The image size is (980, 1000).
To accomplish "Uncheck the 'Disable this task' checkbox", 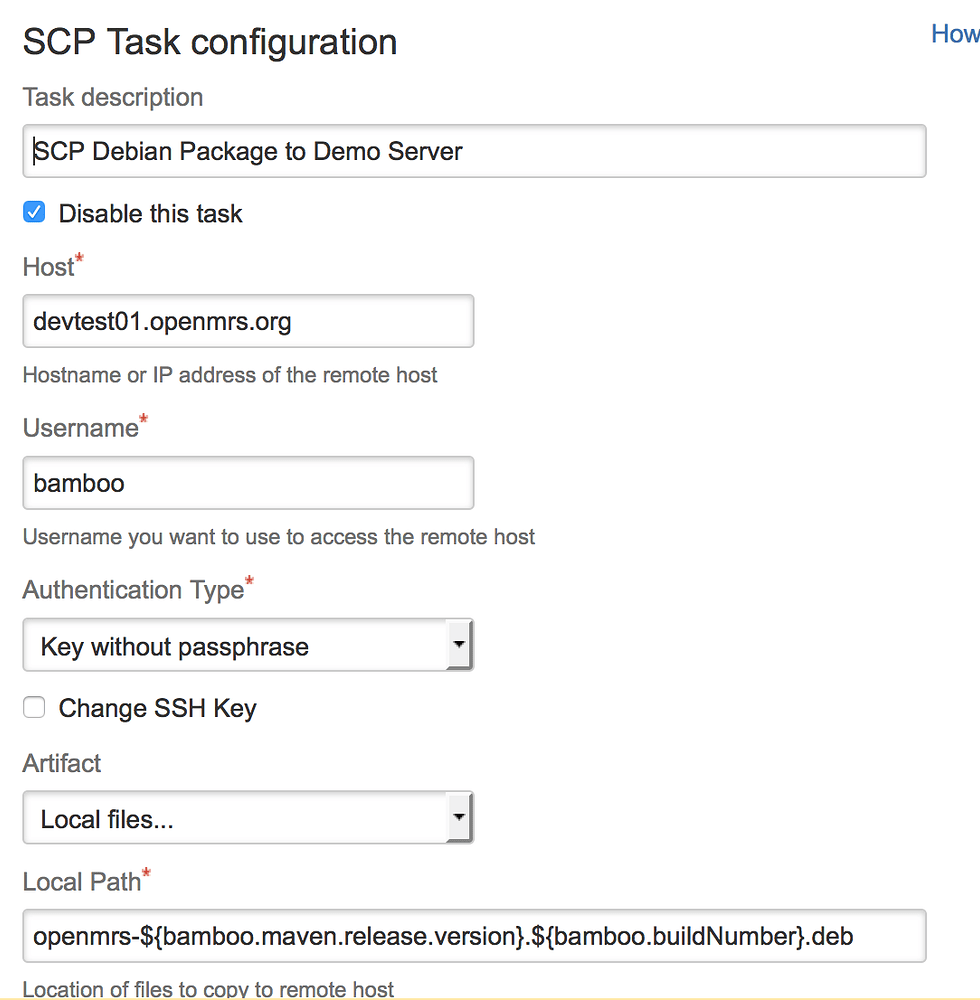I will pyautogui.click(x=35, y=213).
